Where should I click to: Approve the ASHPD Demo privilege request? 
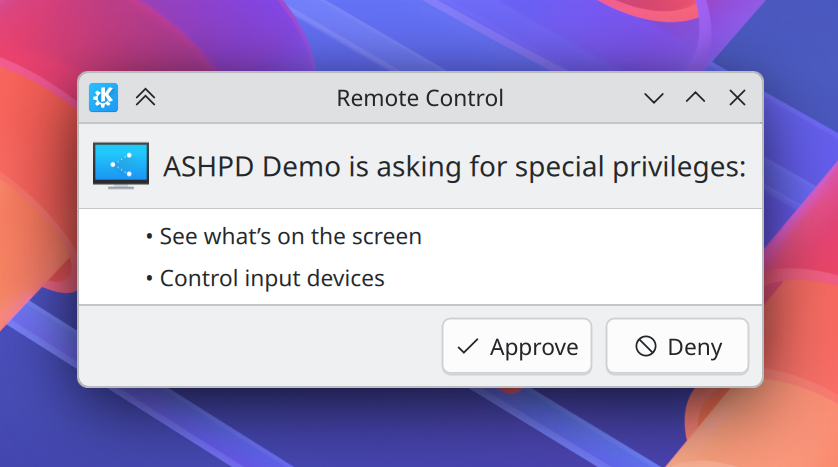516,346
